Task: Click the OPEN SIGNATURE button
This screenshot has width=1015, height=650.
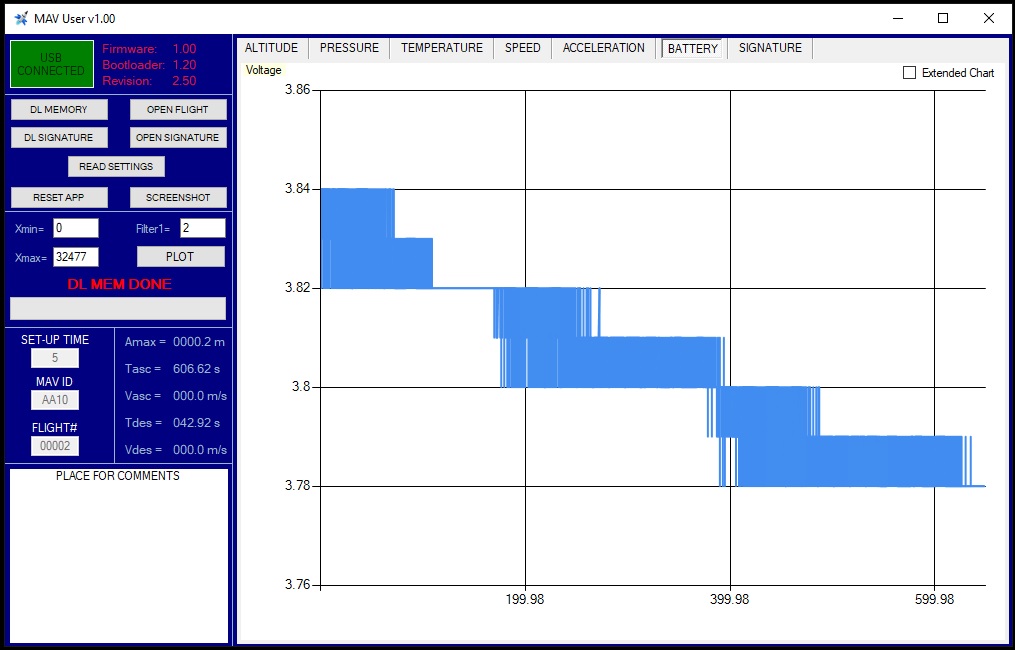Action: point(178,137)
